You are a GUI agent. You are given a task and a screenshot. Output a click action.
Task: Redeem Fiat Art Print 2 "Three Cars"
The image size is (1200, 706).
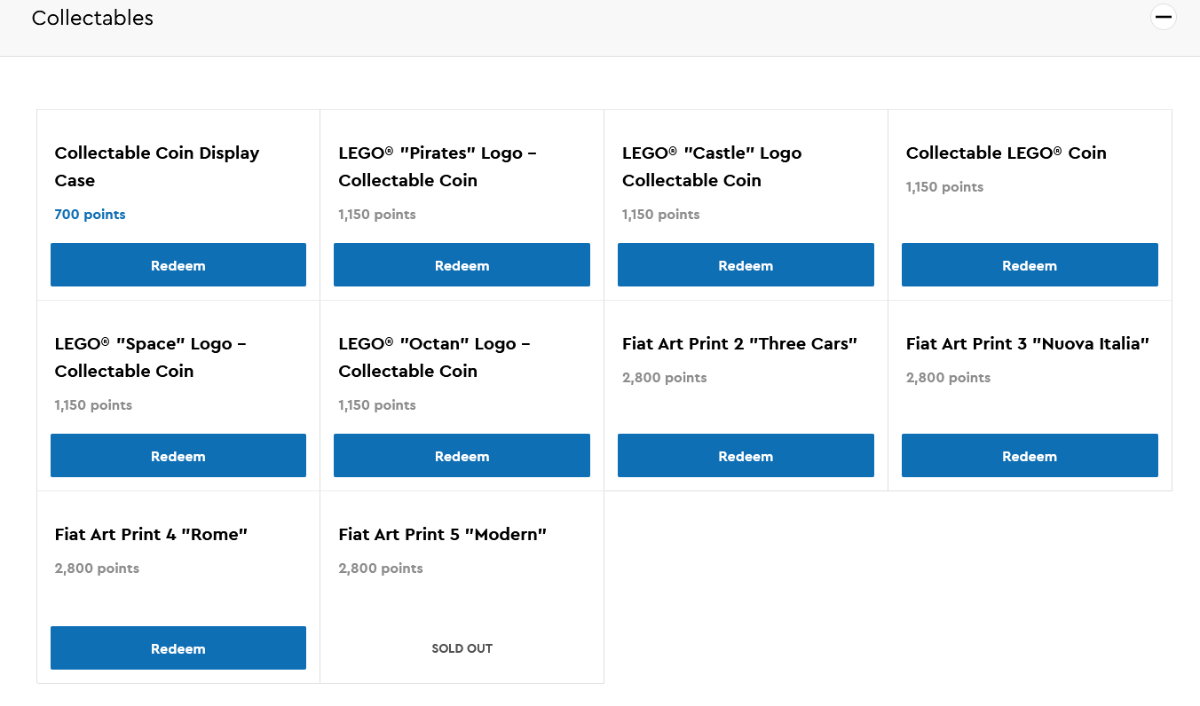point(746,456)
